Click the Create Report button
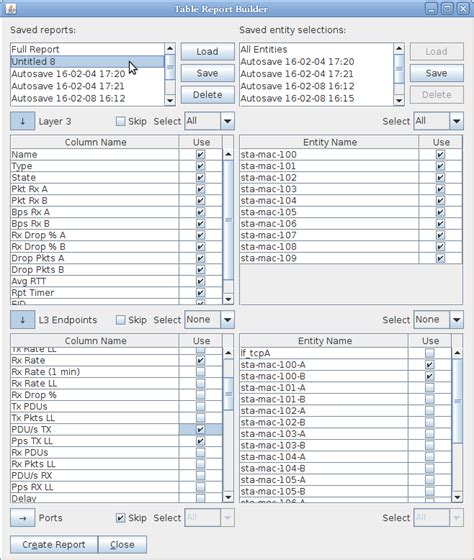Viewport: 474px width, 560px height. 54,545
